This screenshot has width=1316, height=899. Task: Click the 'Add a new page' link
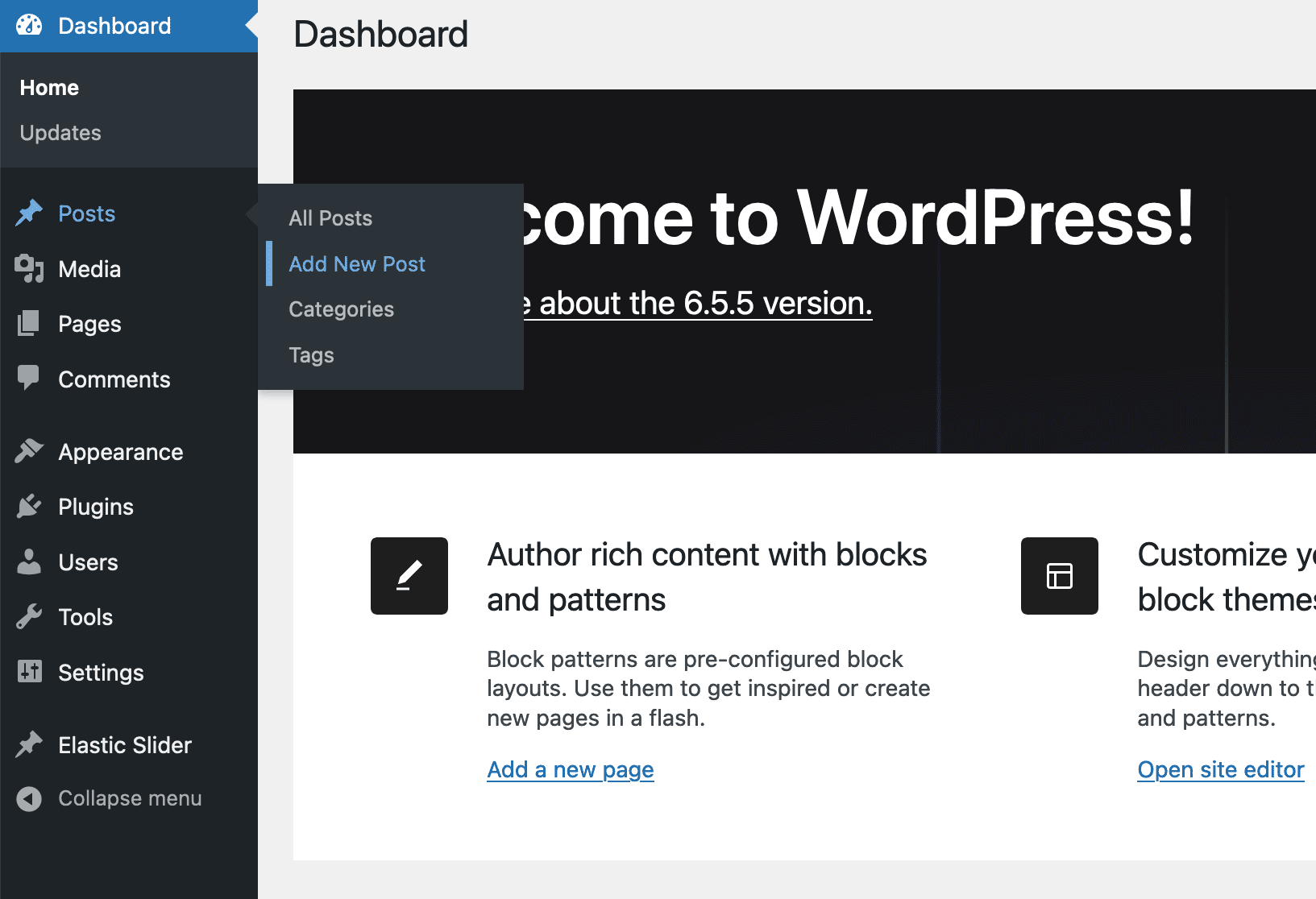tap(571, 769)
